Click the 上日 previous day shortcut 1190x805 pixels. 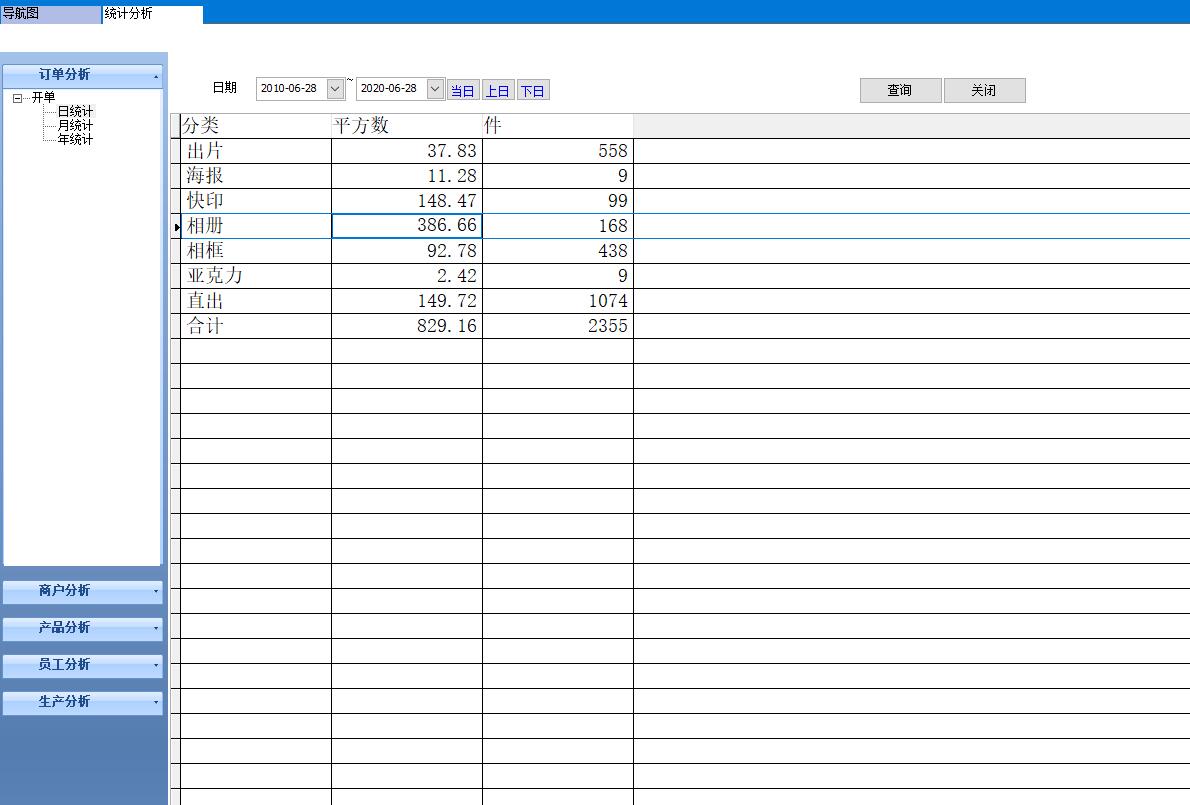coord(497,91)
